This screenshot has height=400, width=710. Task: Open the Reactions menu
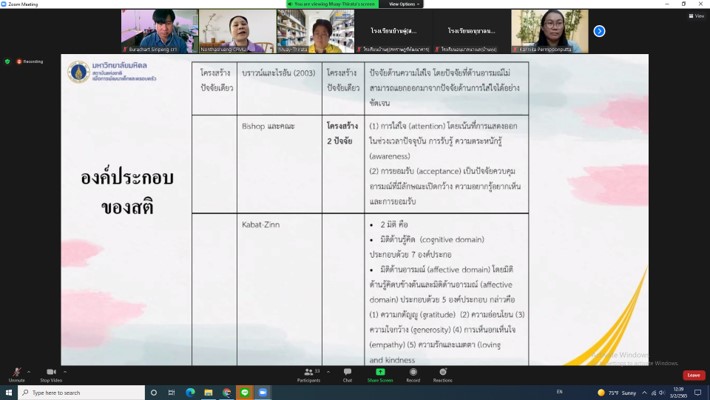(x=442, y=373)
